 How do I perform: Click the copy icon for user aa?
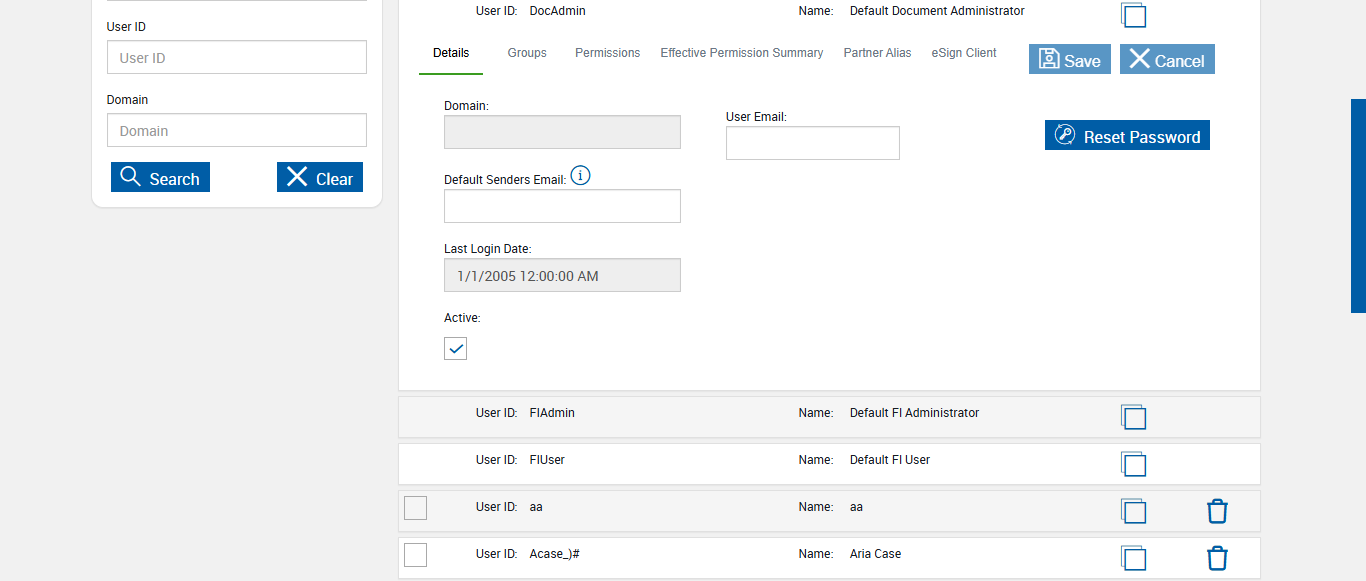pyautogui.click(x=1133, y=511)
